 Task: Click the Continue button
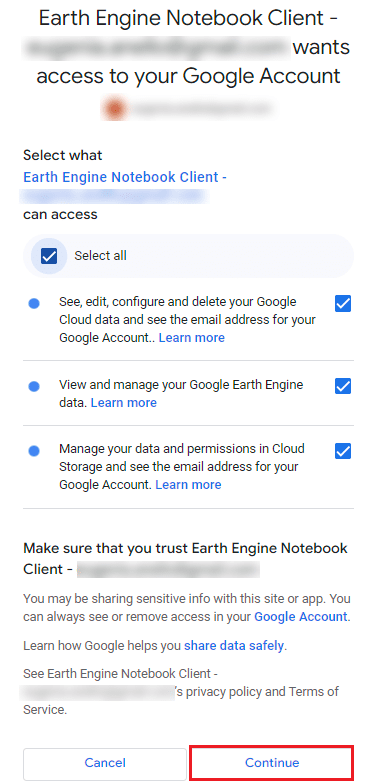pyautogui.click(x=272, y=762)
